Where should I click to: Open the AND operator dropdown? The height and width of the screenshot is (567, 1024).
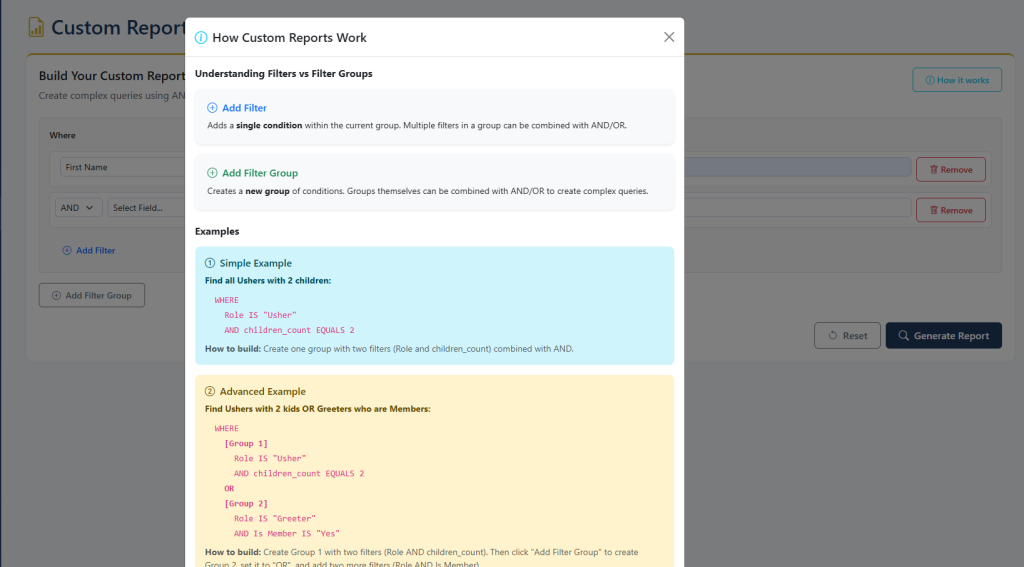(79, 208)
